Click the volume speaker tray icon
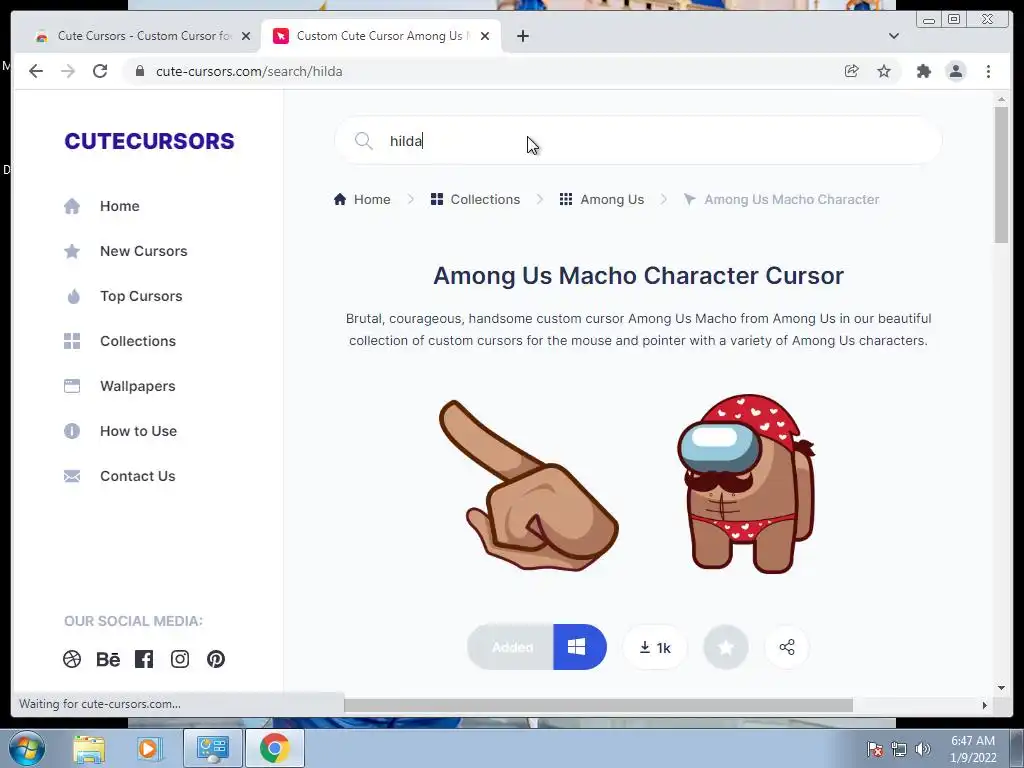Viewport: 1024px width, 768px height. (x=923, y=749)
